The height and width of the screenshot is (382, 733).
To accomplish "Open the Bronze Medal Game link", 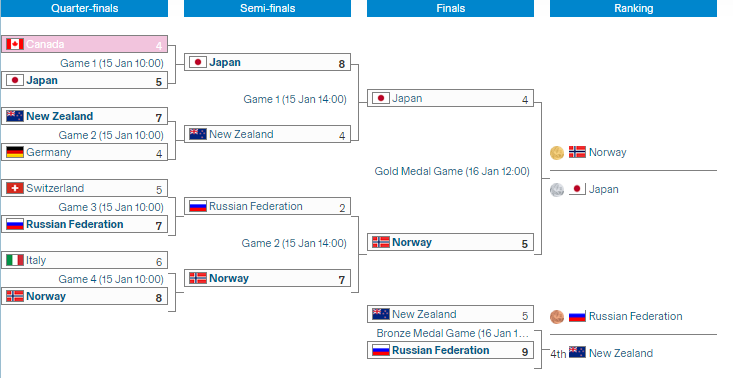I will point(453,333).
